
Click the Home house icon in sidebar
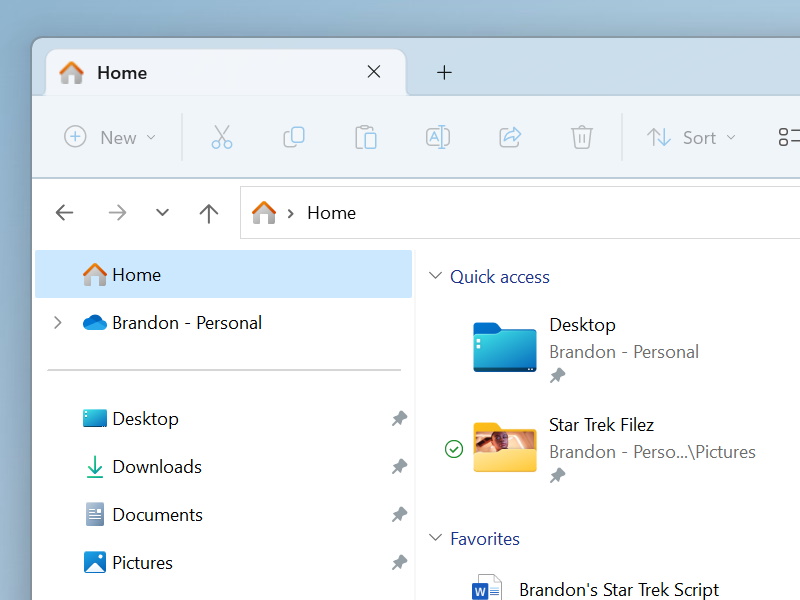[x=95, y=274]
